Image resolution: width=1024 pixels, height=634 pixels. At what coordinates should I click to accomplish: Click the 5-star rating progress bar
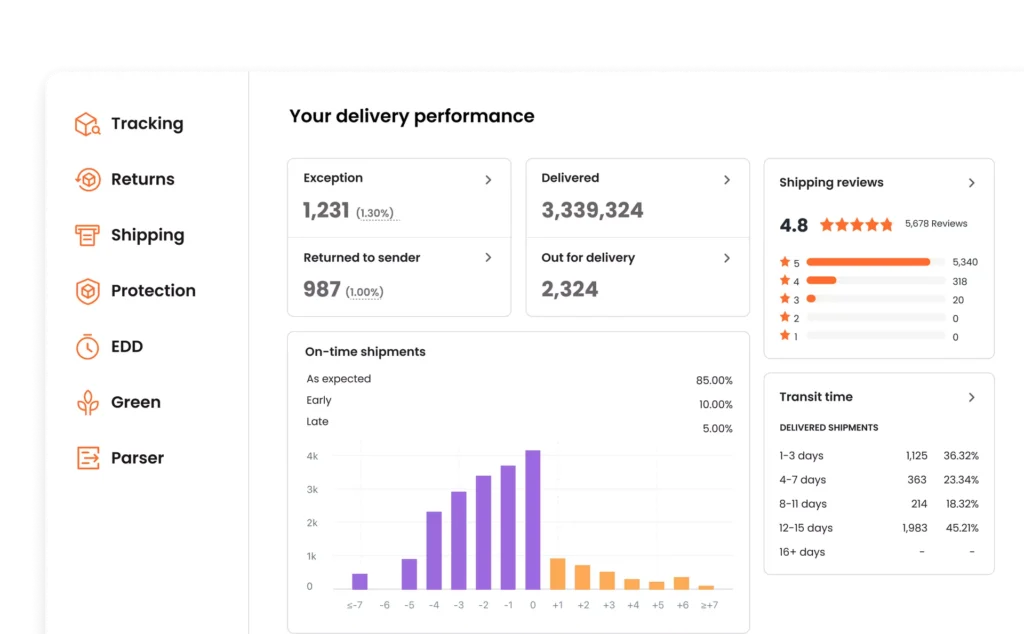click(x=876, y=262)
